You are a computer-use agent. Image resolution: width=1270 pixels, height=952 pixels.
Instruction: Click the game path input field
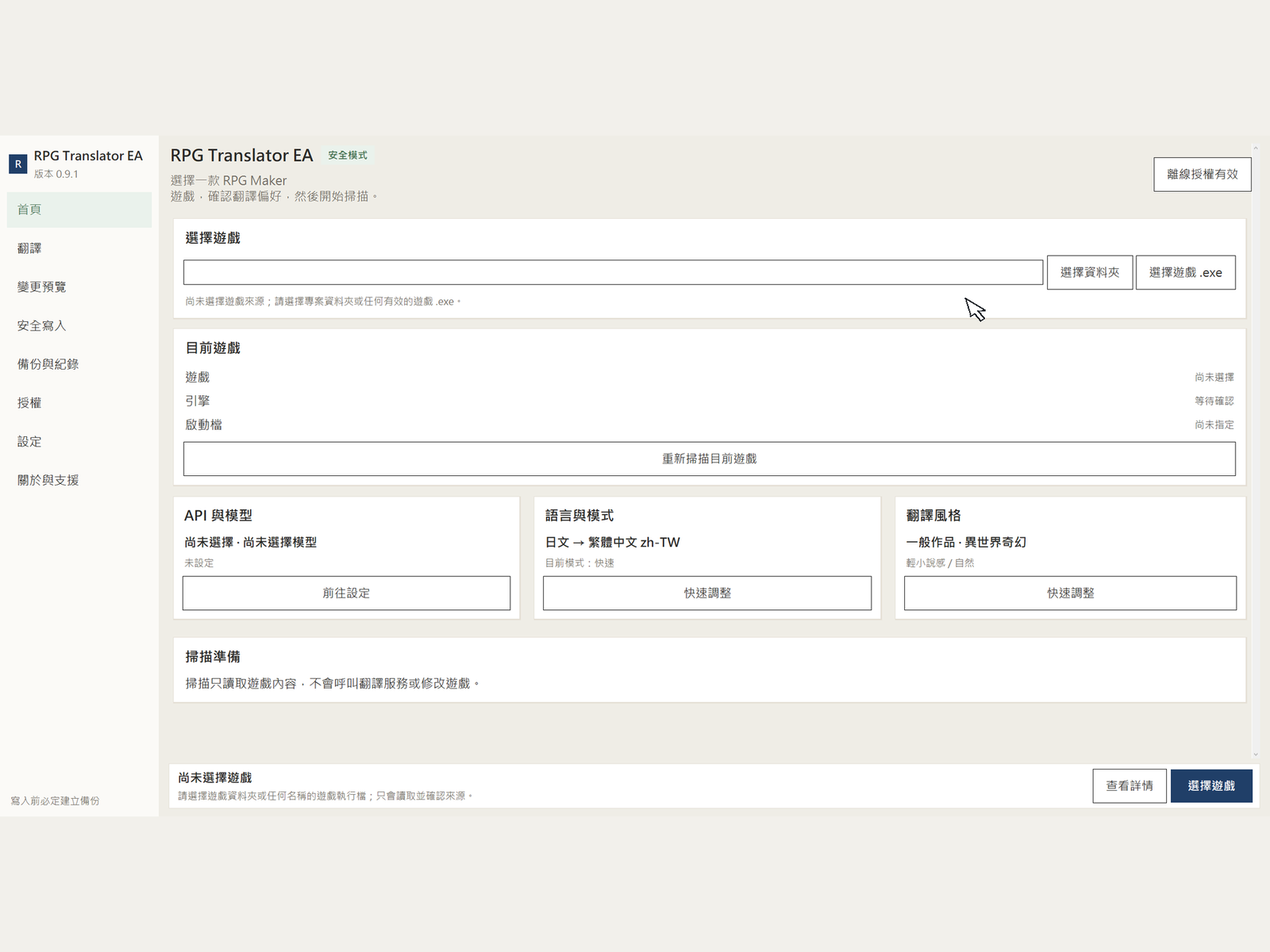pyautogui.click(x=613, y=272)
